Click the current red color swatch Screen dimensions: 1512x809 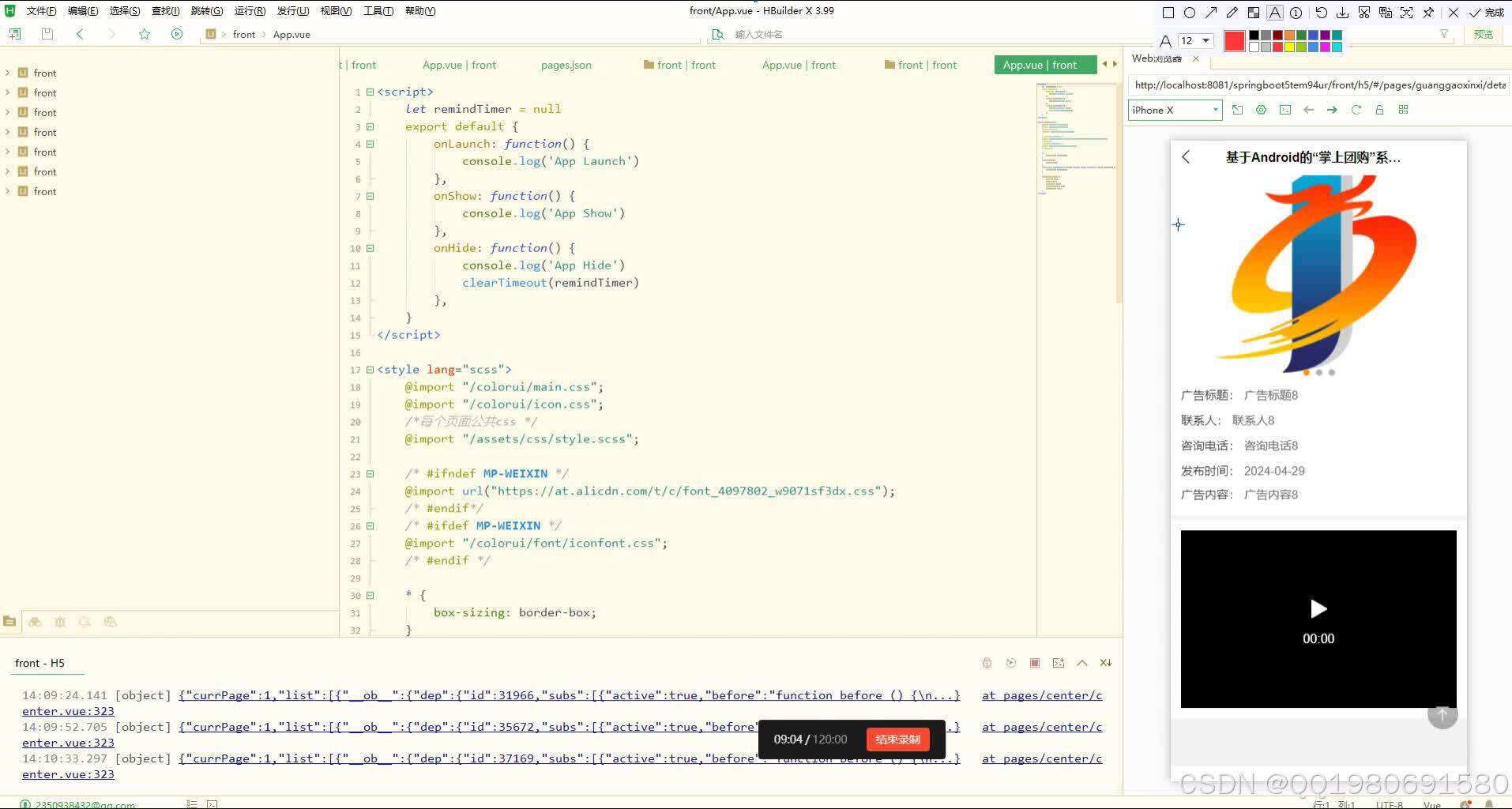1235,41
